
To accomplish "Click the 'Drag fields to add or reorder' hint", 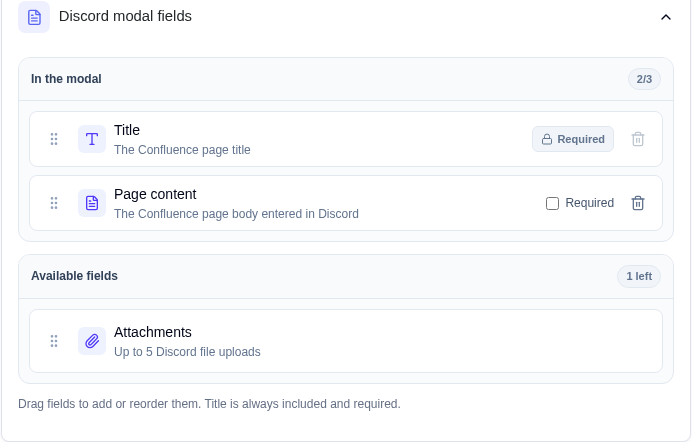I will point(209,404).
